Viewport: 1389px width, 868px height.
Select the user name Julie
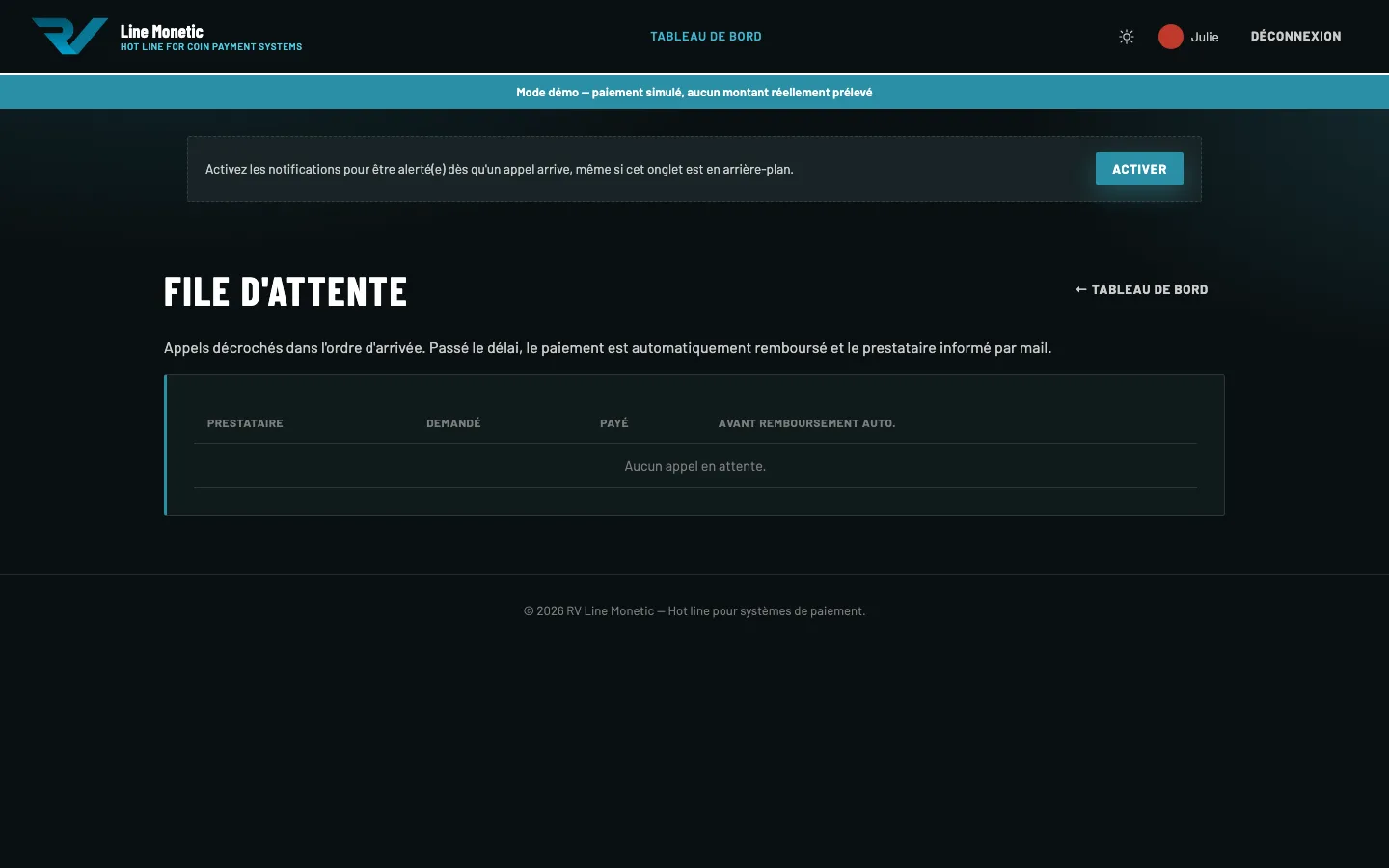(1205, 37)
